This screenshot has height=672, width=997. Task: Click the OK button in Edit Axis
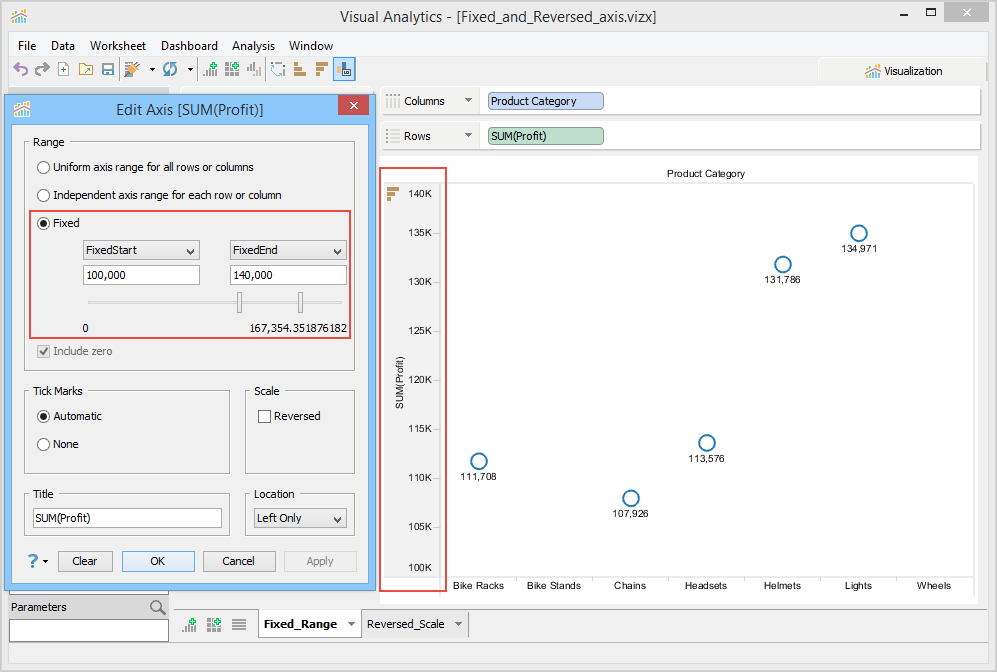[x=158, y=561]
